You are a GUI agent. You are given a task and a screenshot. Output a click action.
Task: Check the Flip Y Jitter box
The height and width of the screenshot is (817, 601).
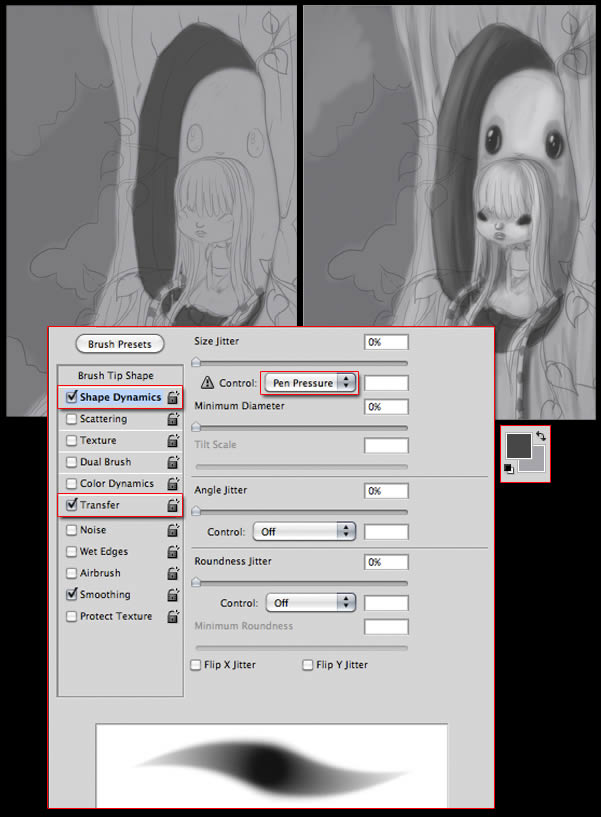coord(308,665)
